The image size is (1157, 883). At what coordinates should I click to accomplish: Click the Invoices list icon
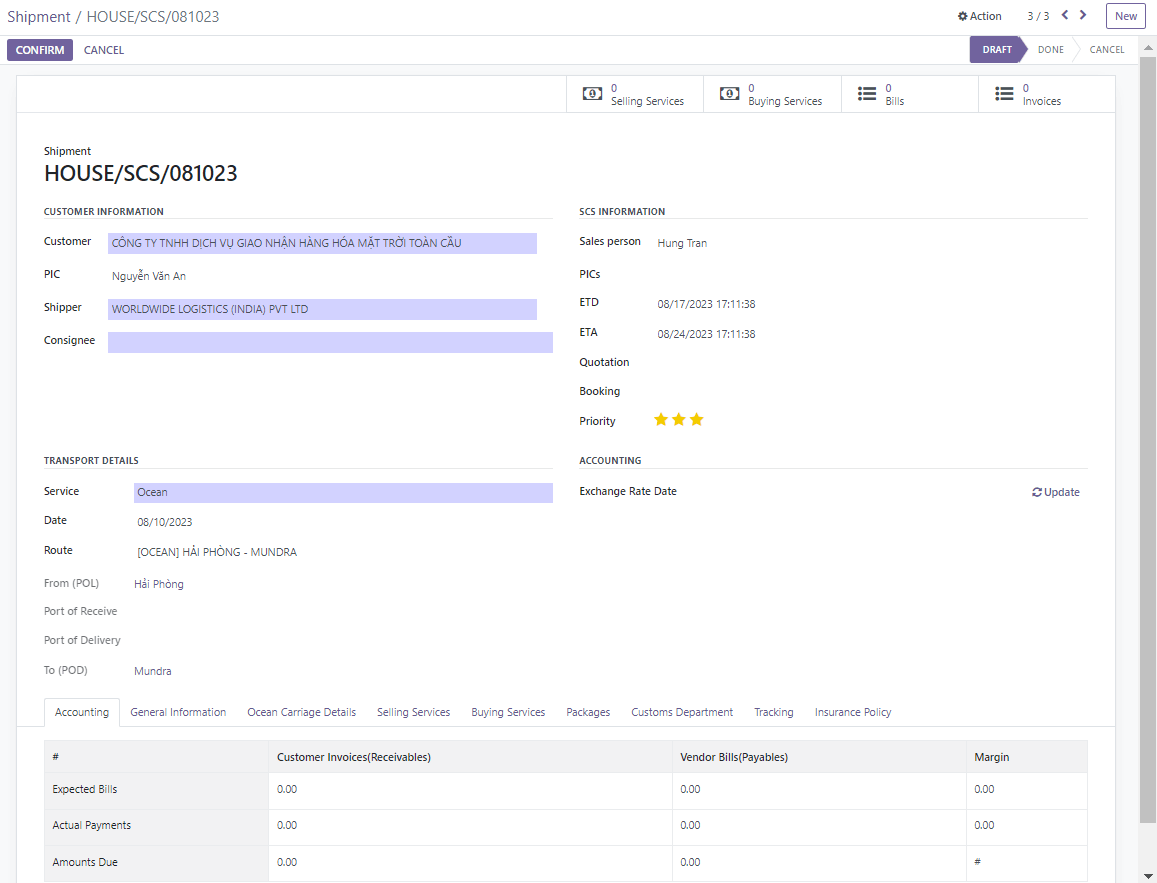(1003, 94)
